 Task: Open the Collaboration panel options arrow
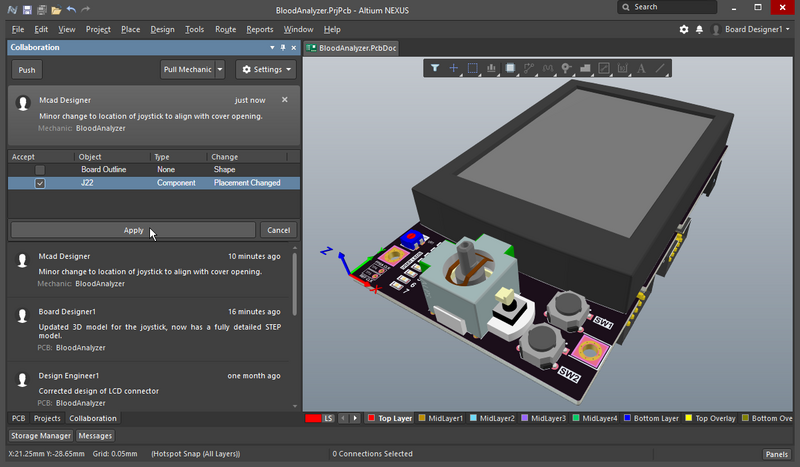pos(272,47)
